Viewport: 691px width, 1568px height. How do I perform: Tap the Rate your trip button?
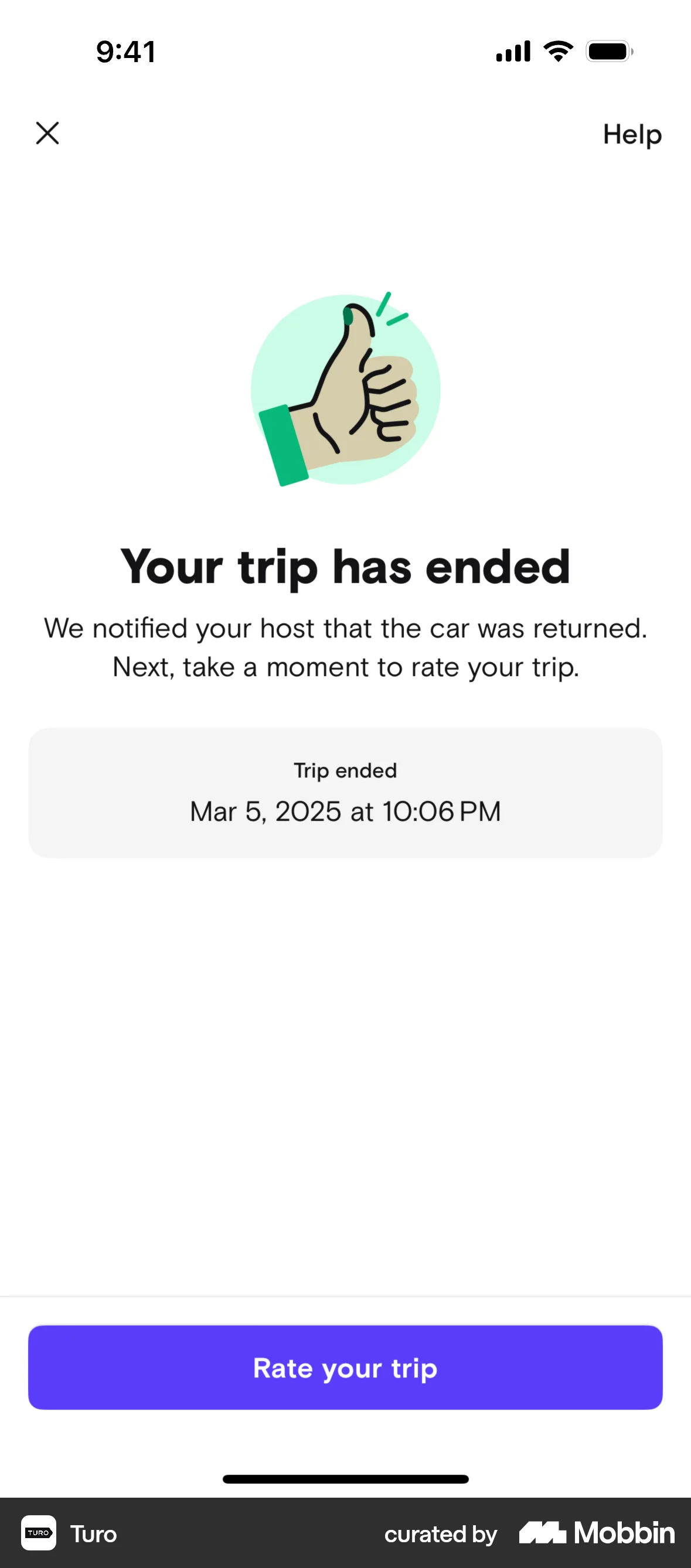tap(345, 1367)
